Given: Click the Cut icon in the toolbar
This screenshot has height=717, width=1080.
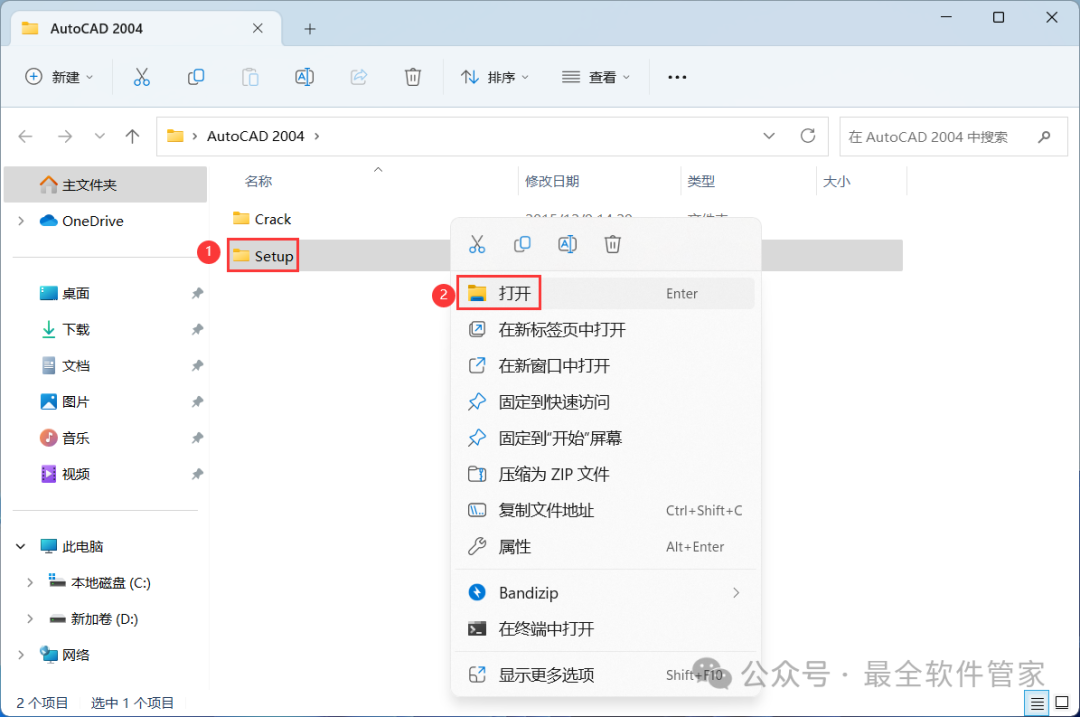Looking at the screenshot, I should click(x=141, y=77).
